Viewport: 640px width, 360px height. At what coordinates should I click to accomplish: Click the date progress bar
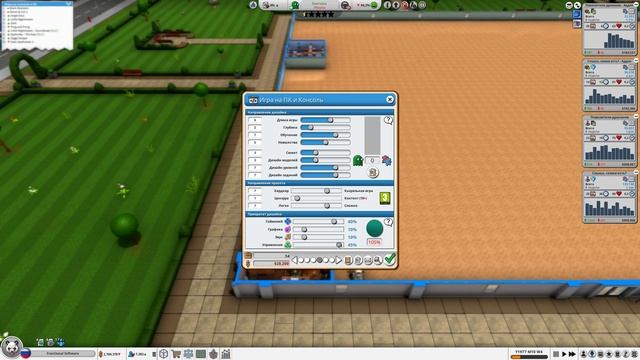pos(529,357)
